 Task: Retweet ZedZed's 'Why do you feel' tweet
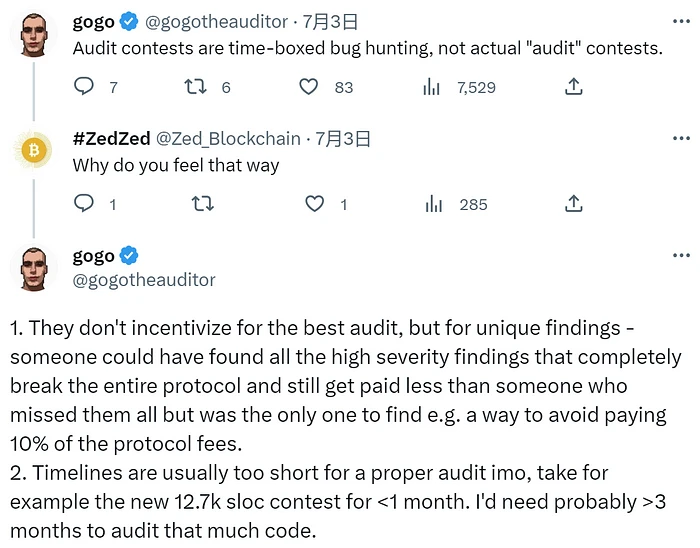(x=202, y=204)
